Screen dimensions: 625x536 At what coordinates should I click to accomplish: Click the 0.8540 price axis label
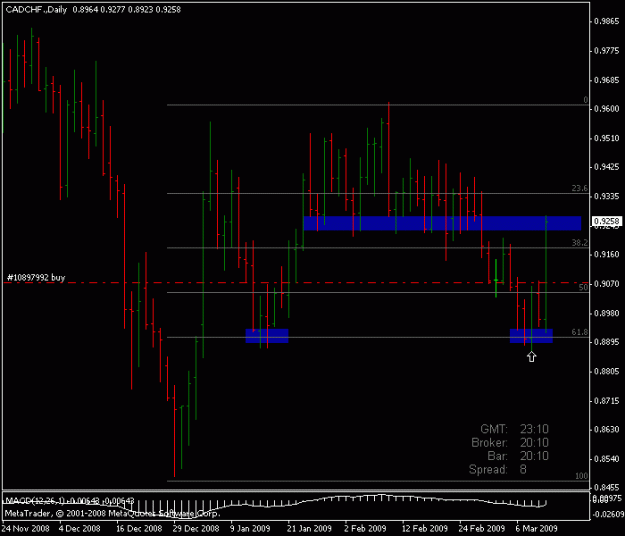click(x=607, y=459)
